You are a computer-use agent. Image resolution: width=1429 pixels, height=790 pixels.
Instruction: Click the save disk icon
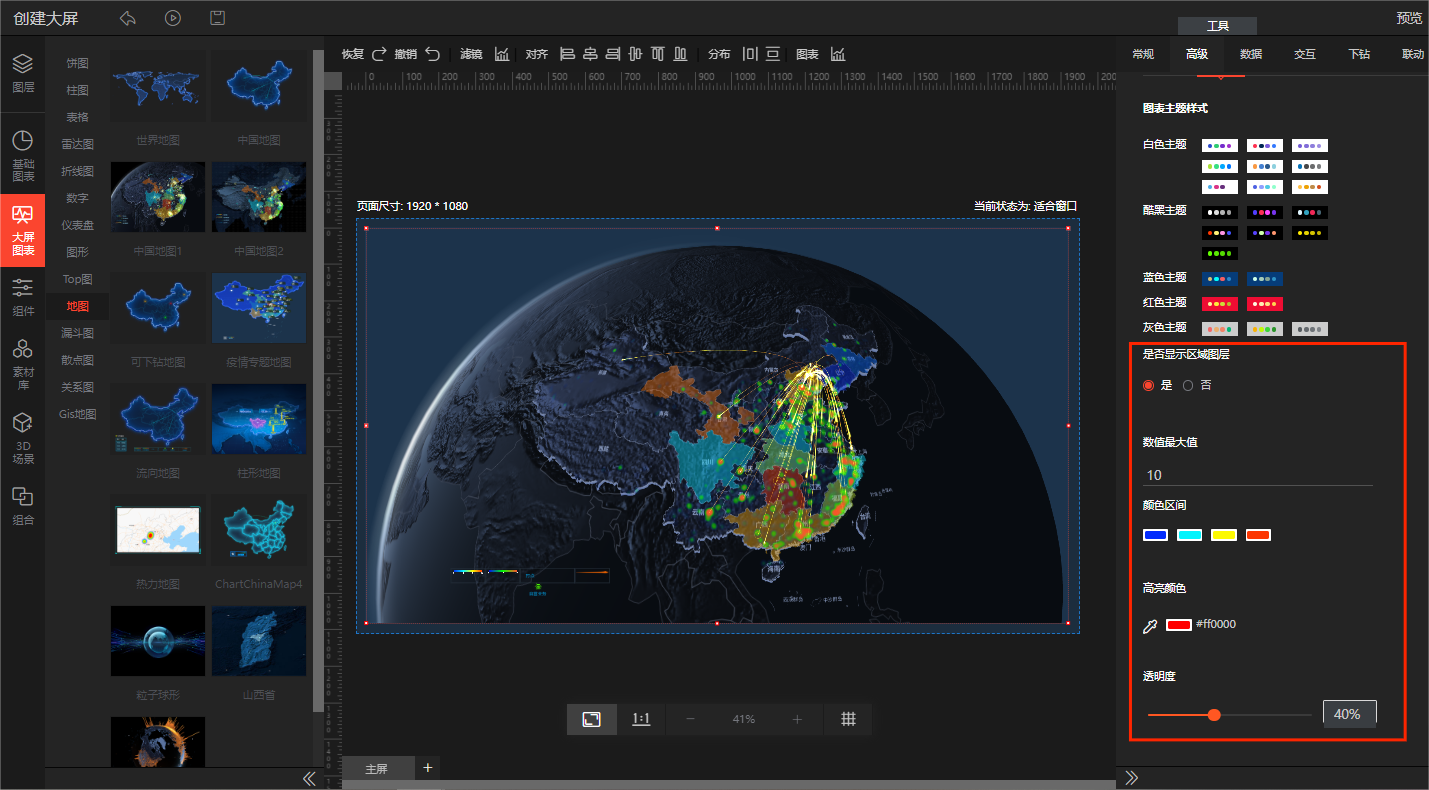(x=217, y=18)
